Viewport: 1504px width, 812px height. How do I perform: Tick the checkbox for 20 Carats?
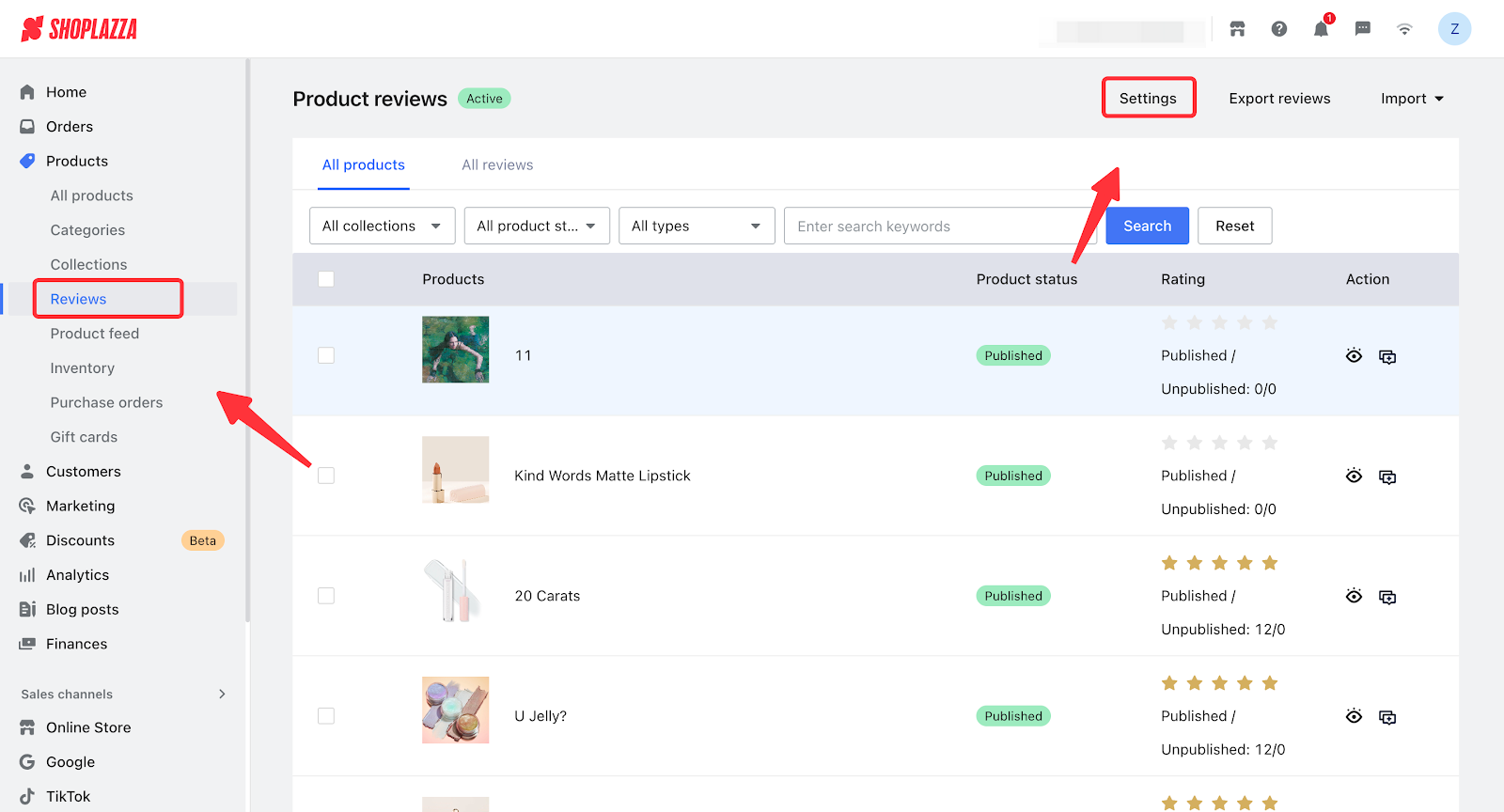click(x=326, y=596)
